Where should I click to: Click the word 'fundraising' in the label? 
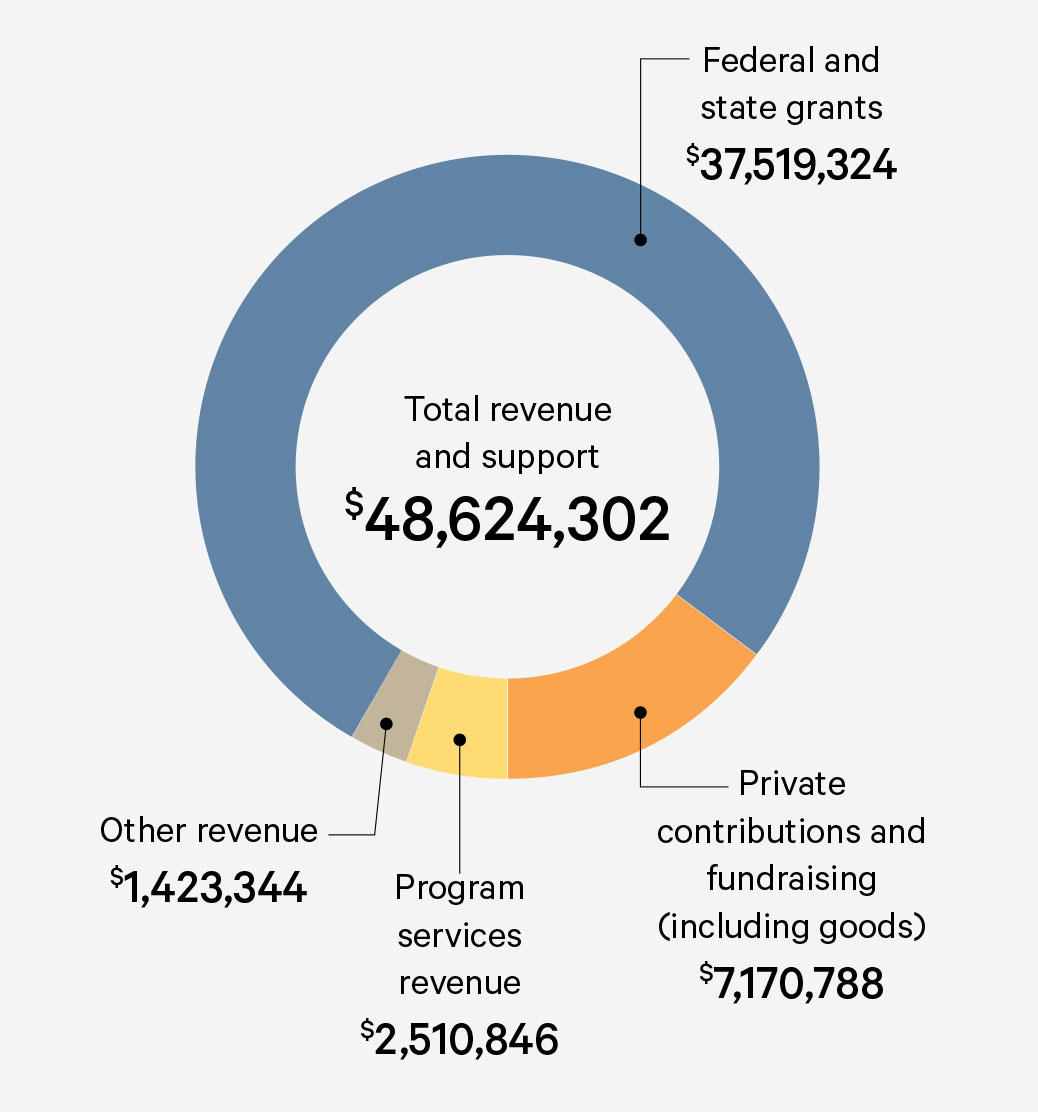tap(791, 879)
